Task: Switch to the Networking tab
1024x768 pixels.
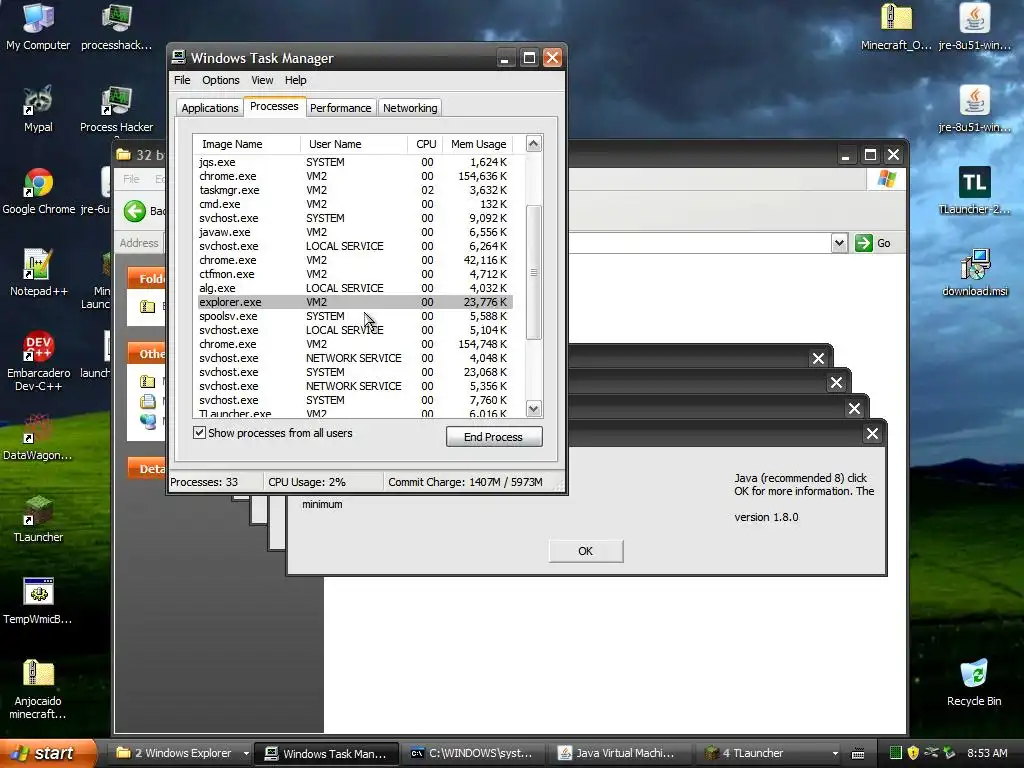Action: tap(410, 108)
